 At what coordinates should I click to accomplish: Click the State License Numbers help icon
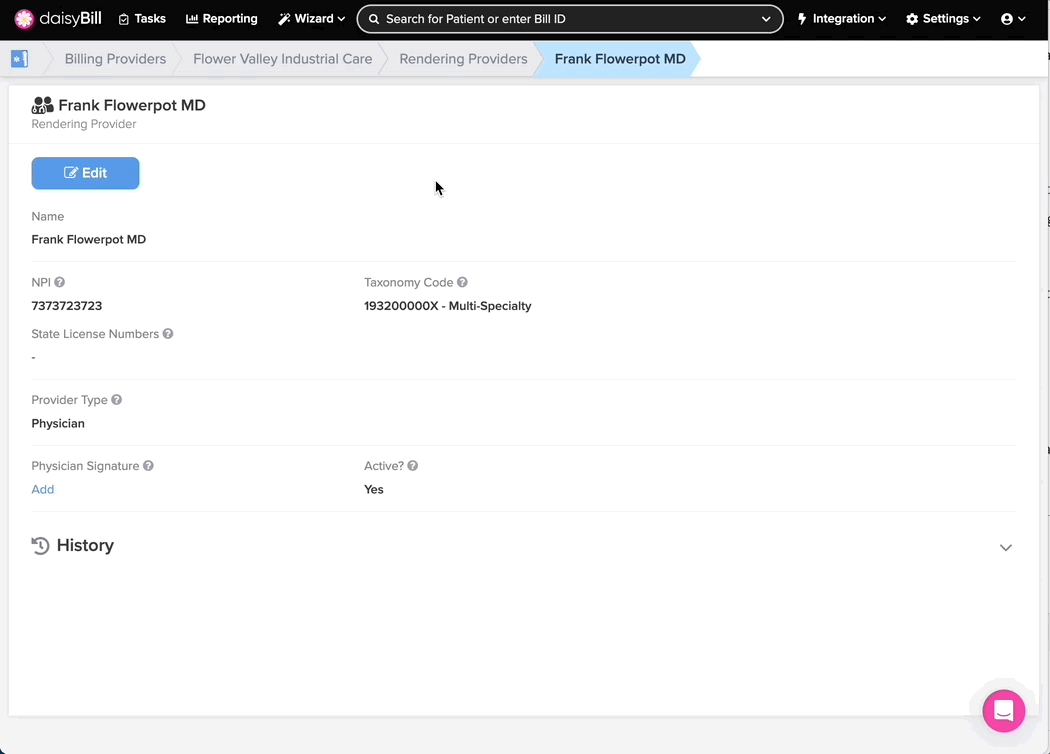click(168, 333)
